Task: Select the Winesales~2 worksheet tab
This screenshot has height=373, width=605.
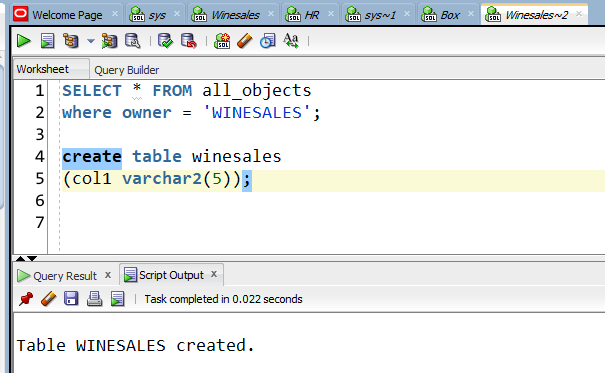Action: 537,15
